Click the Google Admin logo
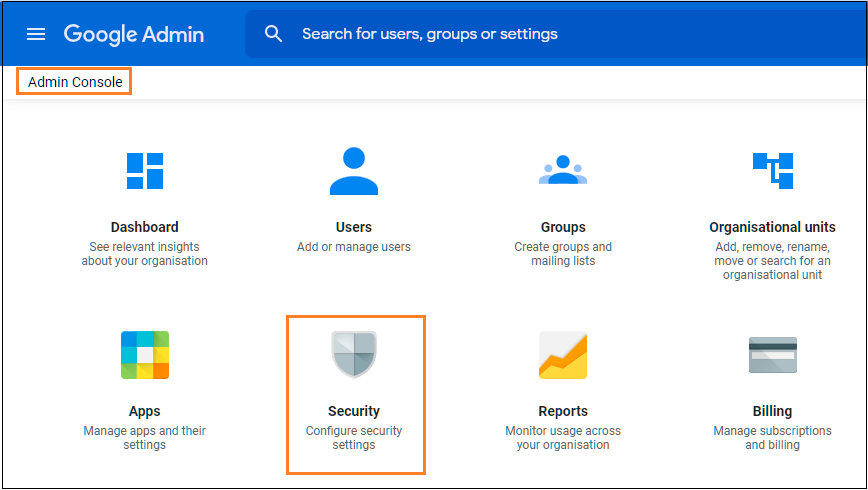 coord(134,34)
